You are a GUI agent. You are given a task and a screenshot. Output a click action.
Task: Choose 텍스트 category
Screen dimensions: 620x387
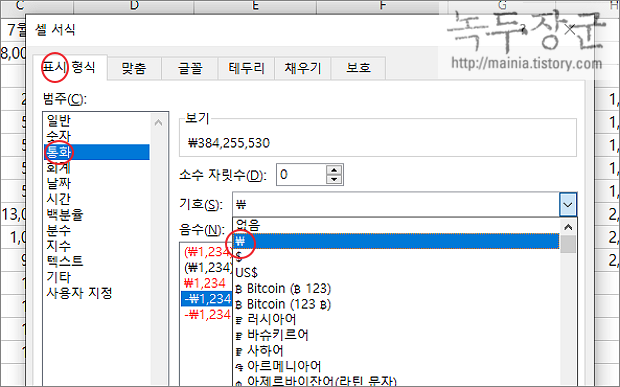(x=97, y=261)
